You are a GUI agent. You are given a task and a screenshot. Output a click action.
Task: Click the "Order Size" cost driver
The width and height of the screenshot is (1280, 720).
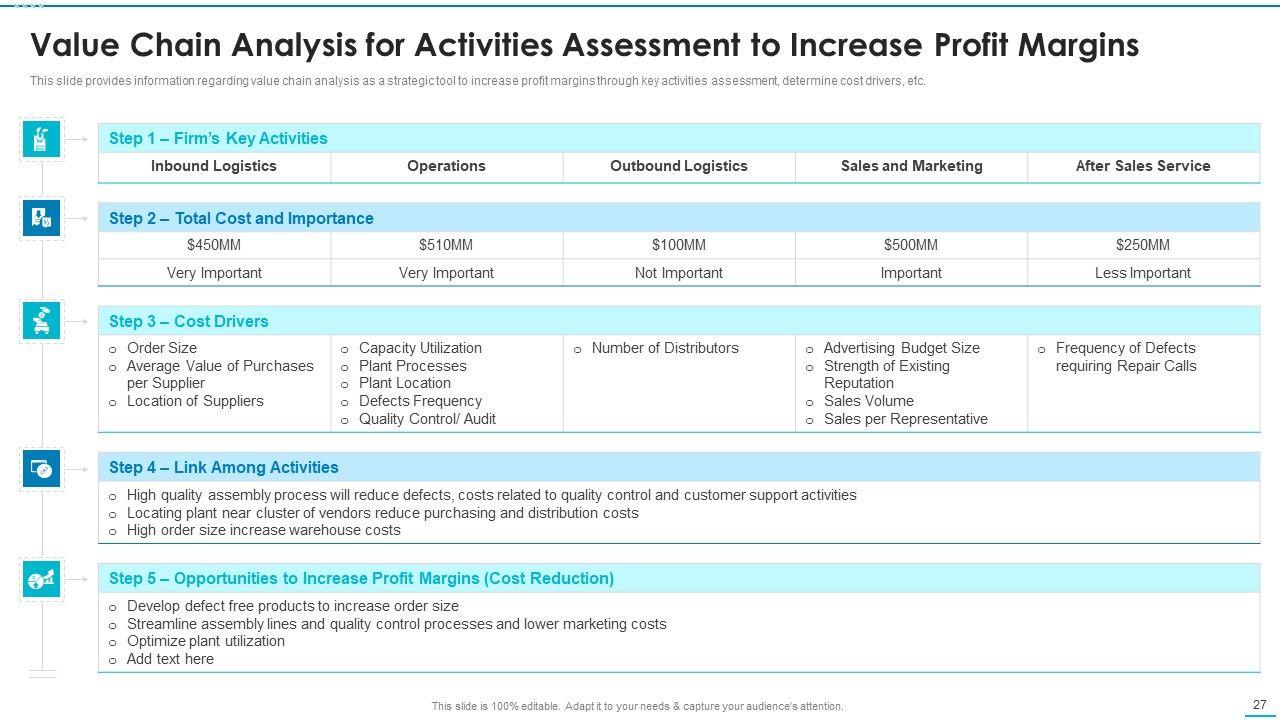(162, 348)
